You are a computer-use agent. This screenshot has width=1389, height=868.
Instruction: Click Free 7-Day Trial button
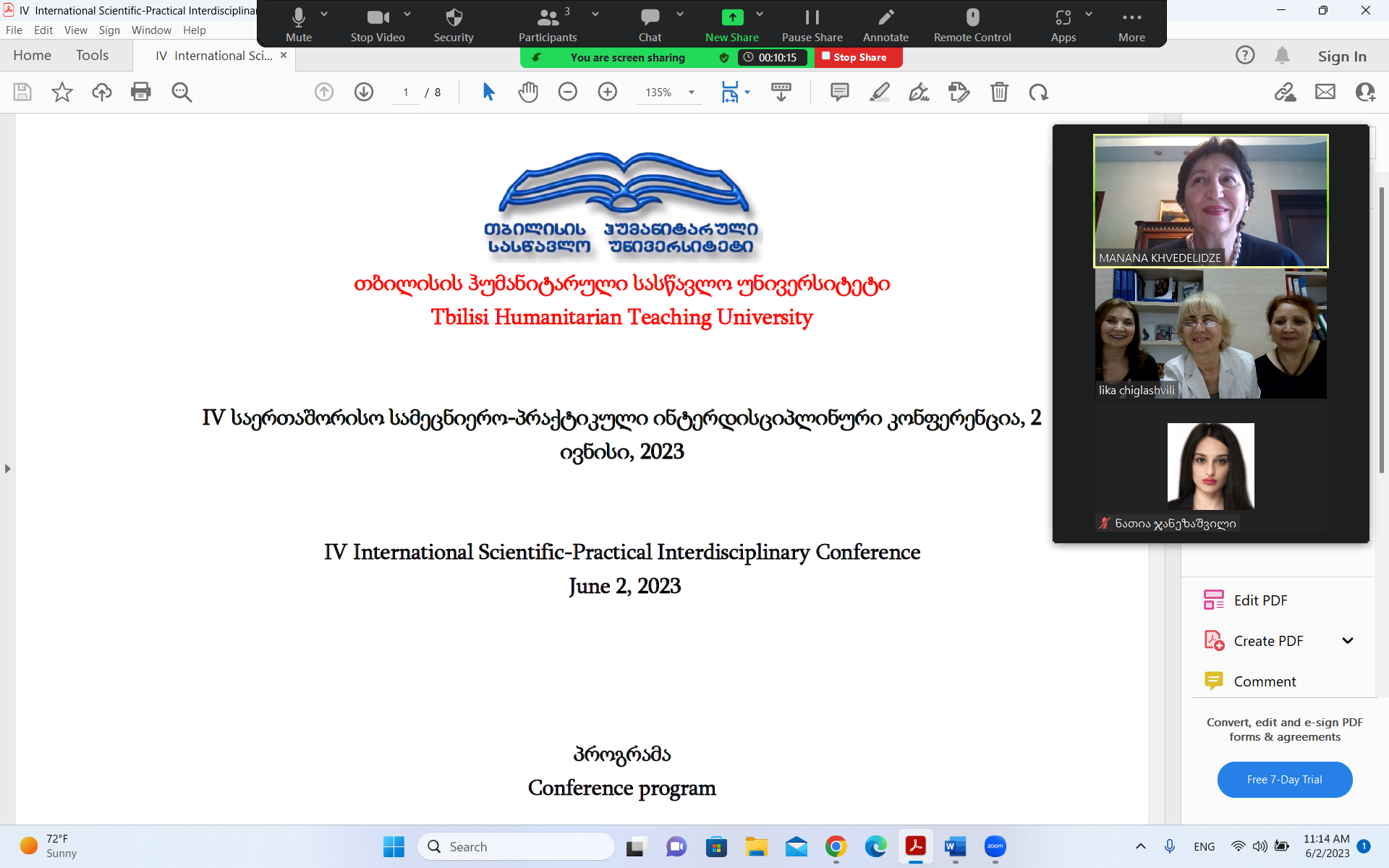(x=1285, y=779)
